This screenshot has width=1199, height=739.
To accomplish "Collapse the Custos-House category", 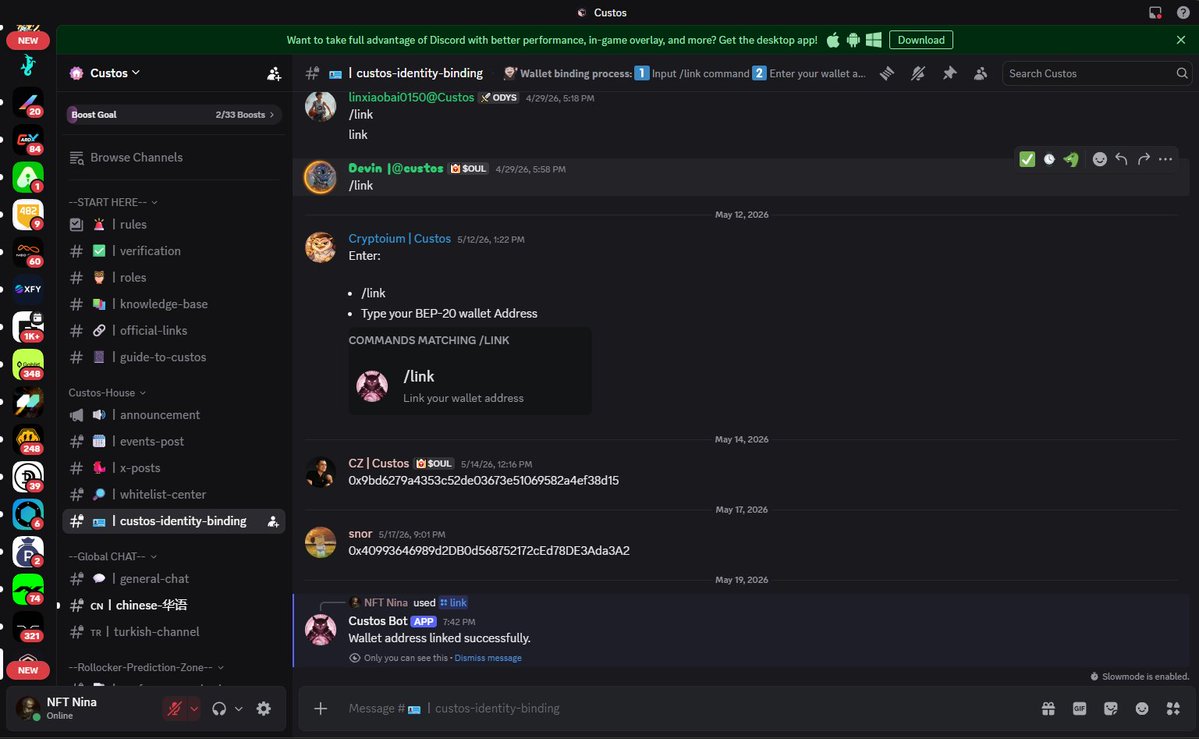I will (x=107, y=392).
